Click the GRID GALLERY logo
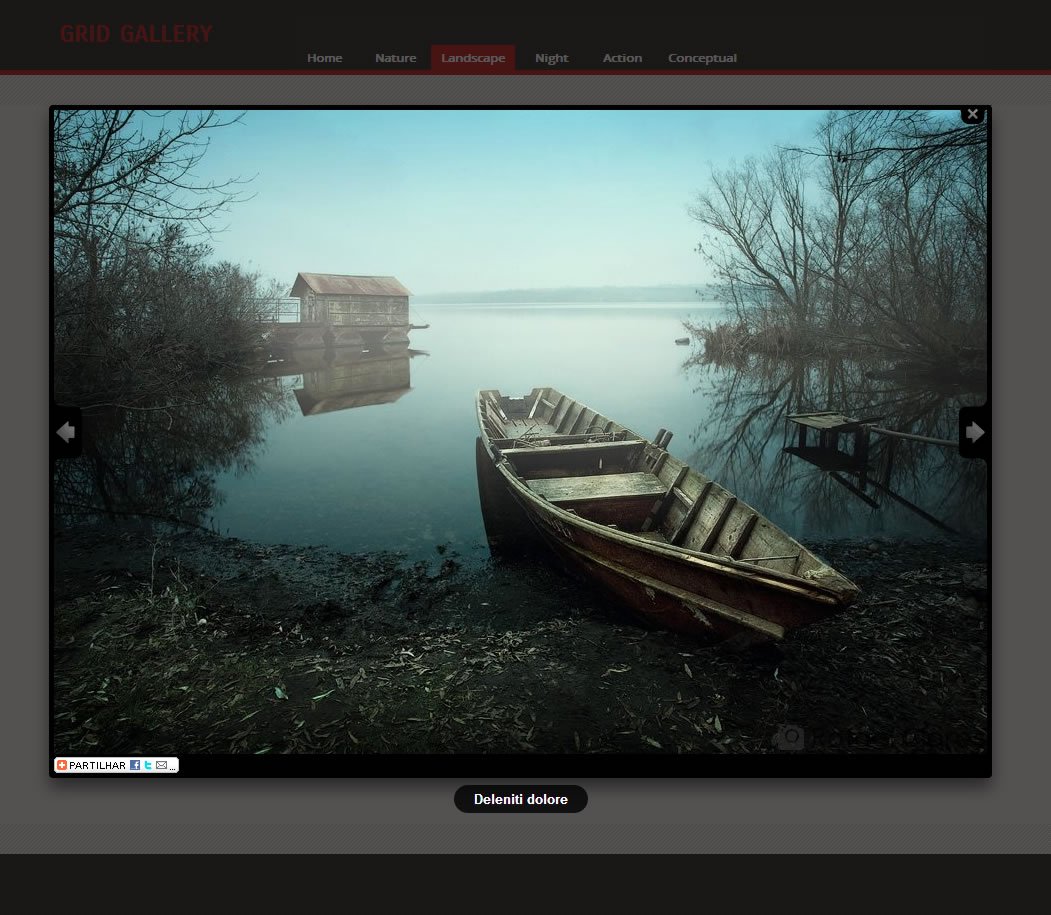The image size is (1051, 915). [x=136, y=34]
